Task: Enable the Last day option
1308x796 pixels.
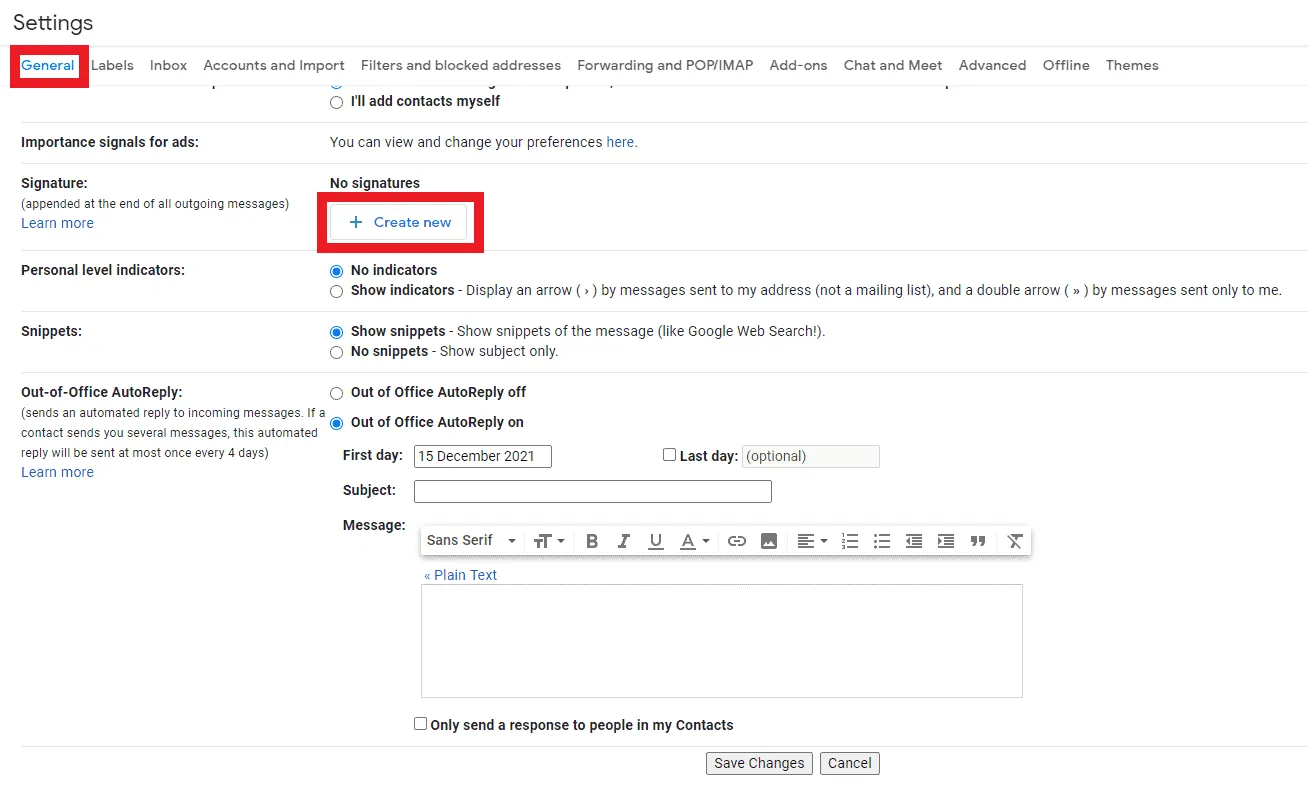Action: click(x=669, y=454)
